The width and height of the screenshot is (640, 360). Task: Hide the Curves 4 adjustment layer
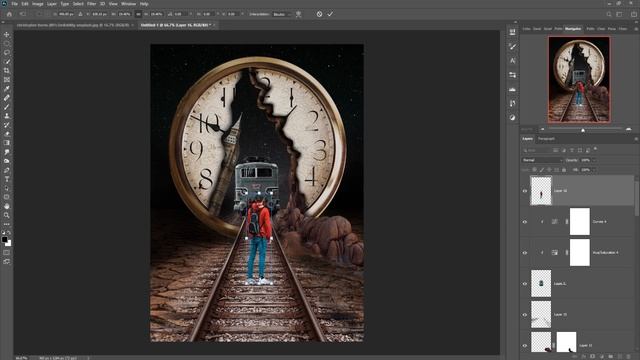[525, 222]
